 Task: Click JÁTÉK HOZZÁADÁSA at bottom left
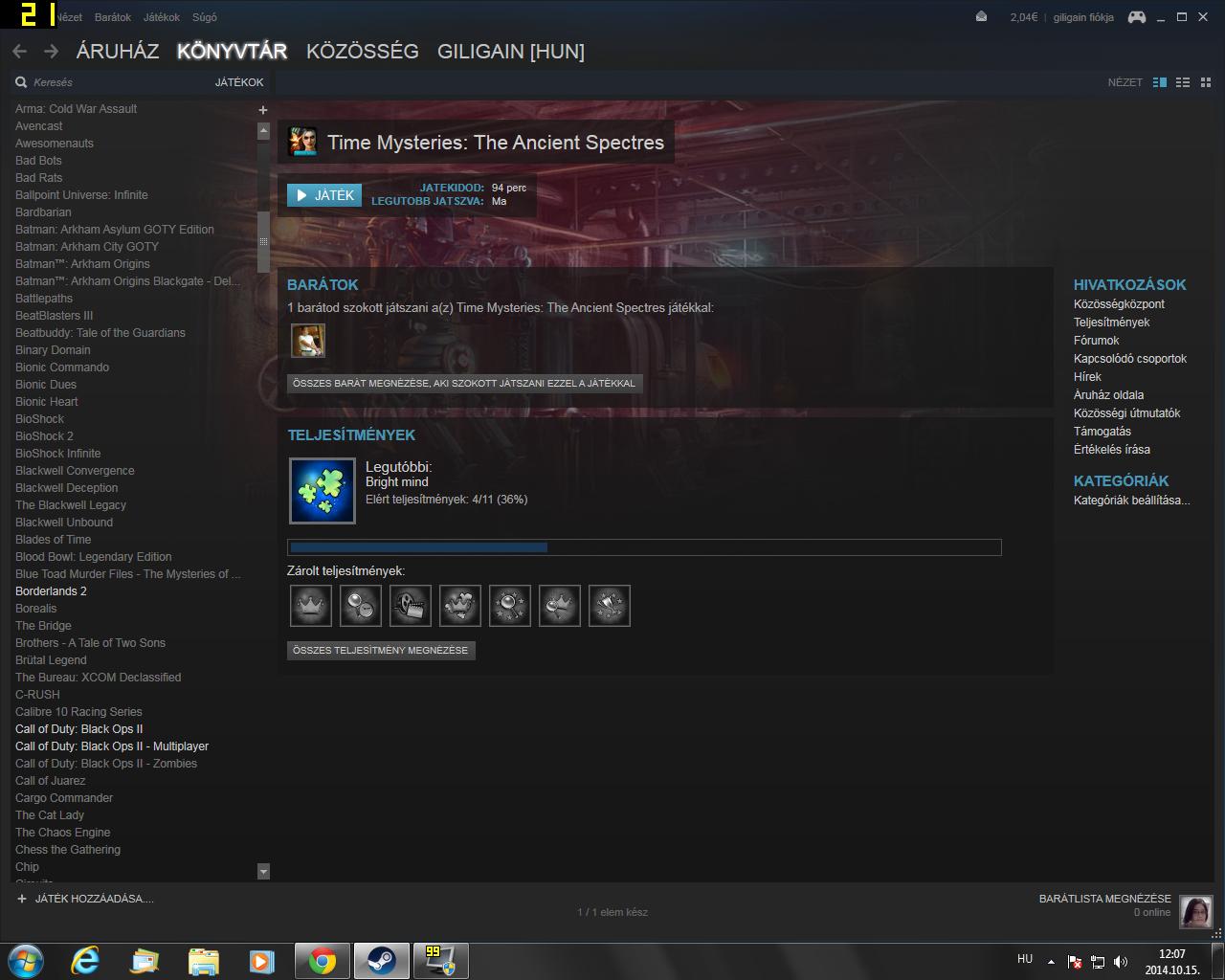(85, 899)
